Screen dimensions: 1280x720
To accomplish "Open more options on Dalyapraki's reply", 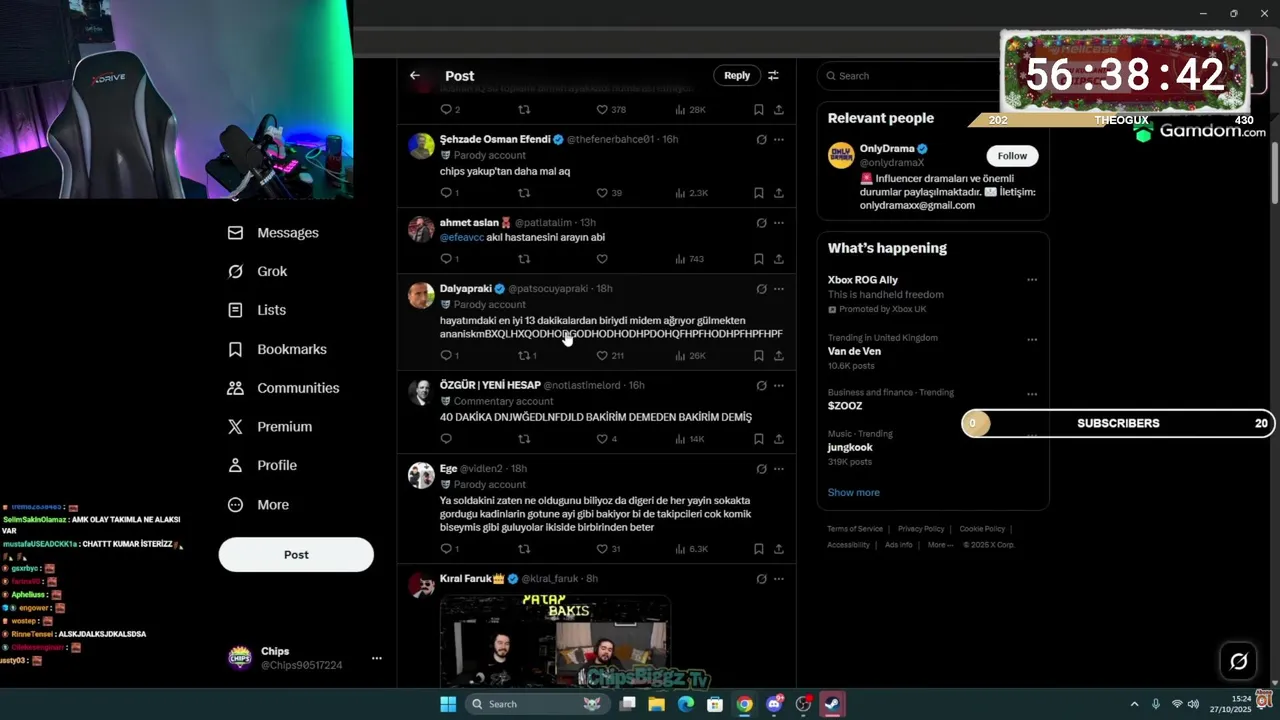I will coord(779,289).
